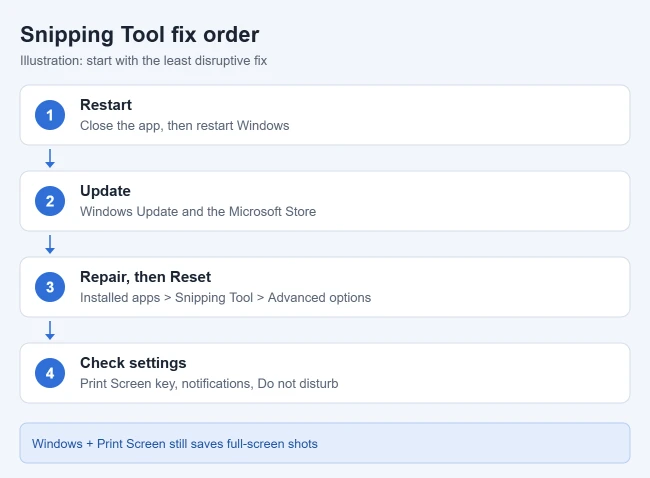The height and width of the screenshot is (478, 650).
Task: Click the number 1 badge beside Restart
Action: click(x=50, y=115)
